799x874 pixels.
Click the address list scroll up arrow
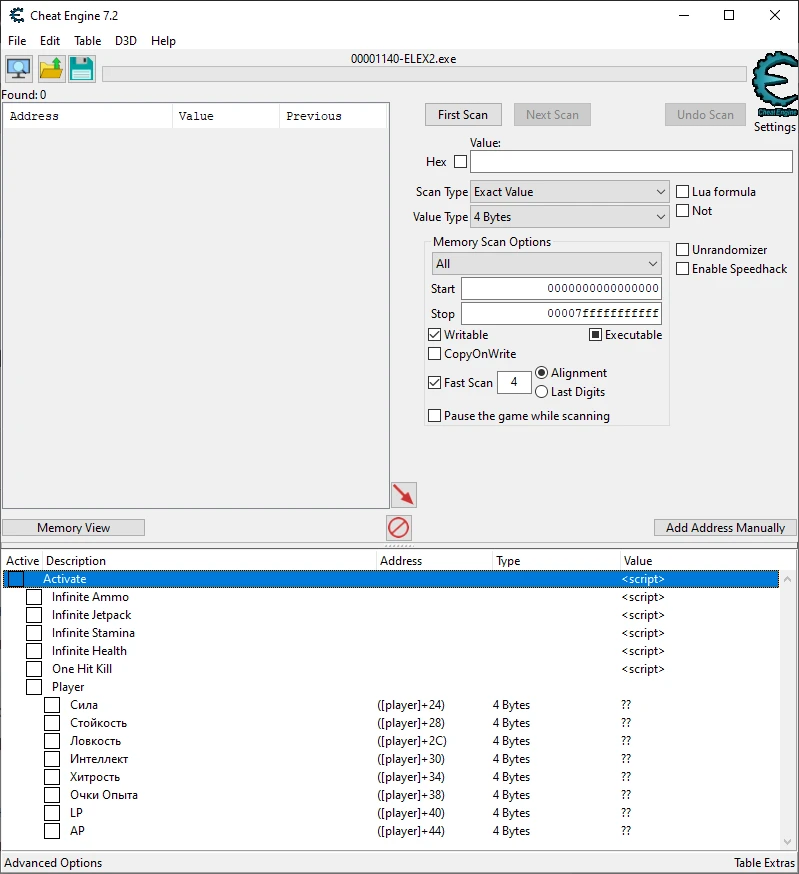coord(787,579)
